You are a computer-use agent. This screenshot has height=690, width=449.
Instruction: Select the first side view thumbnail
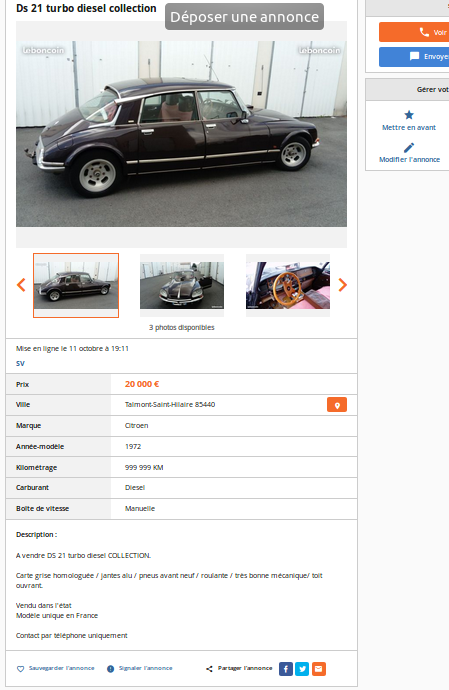click(76, 286)
